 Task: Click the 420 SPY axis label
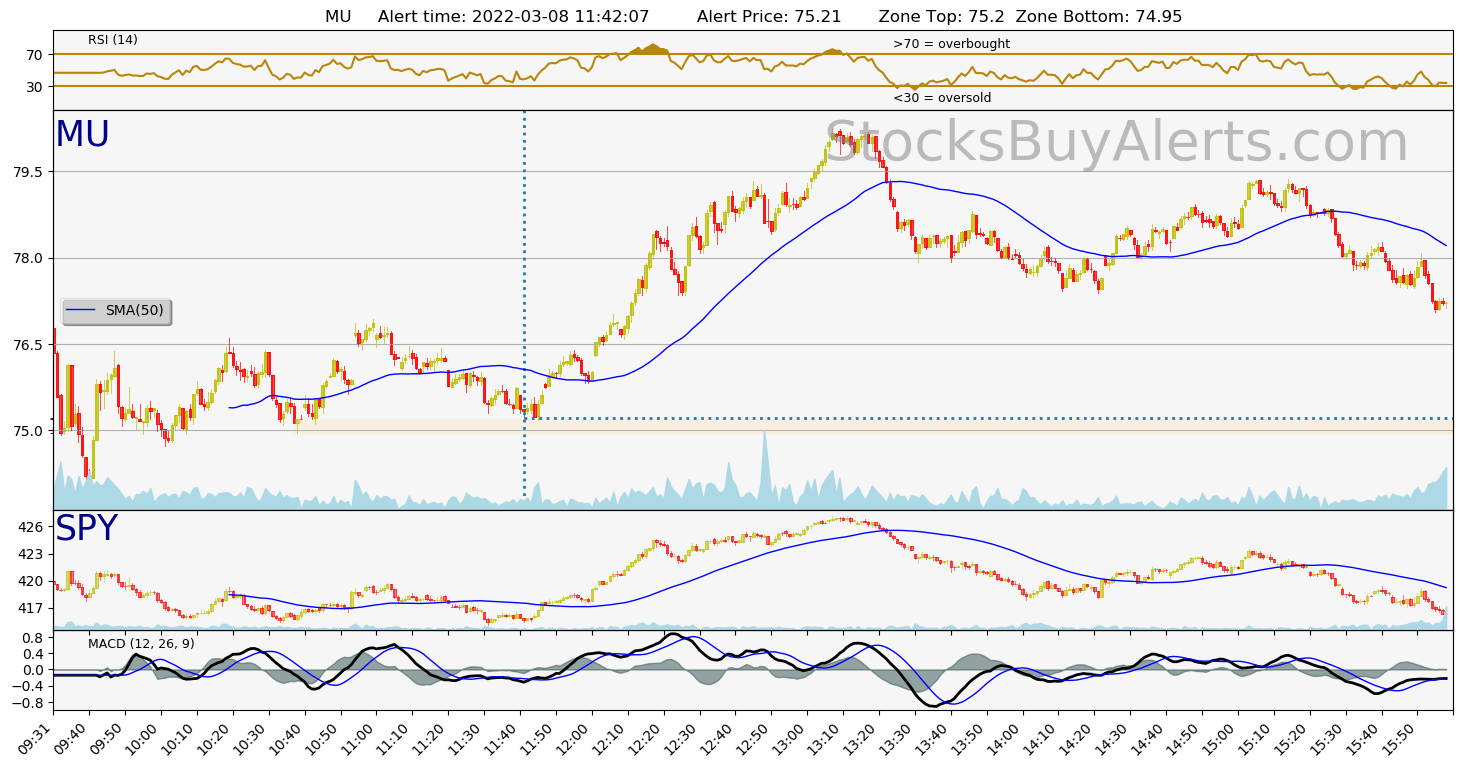point(33,581)
